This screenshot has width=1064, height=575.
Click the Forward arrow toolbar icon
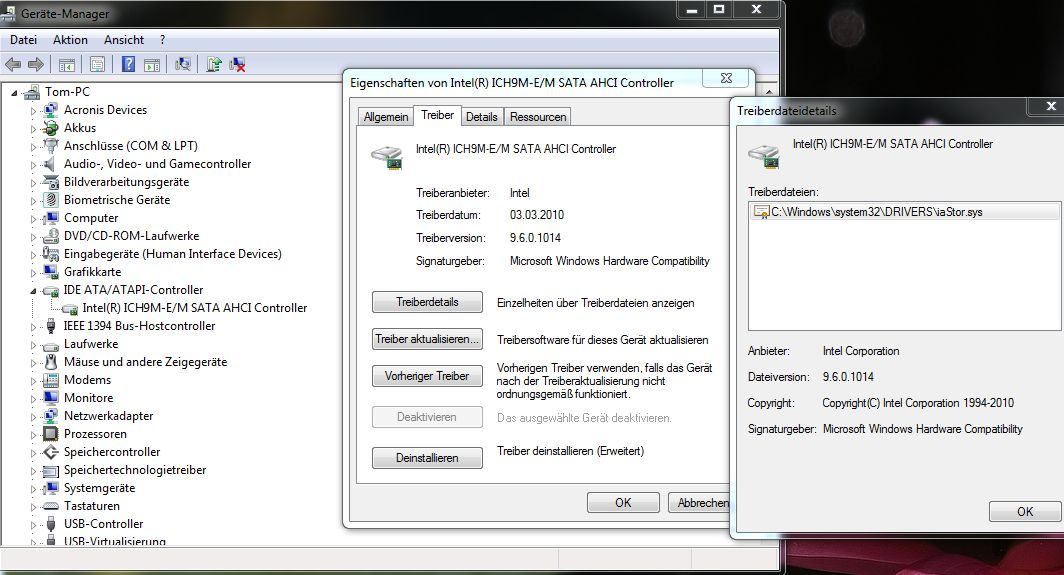click(x=36, y=64)
